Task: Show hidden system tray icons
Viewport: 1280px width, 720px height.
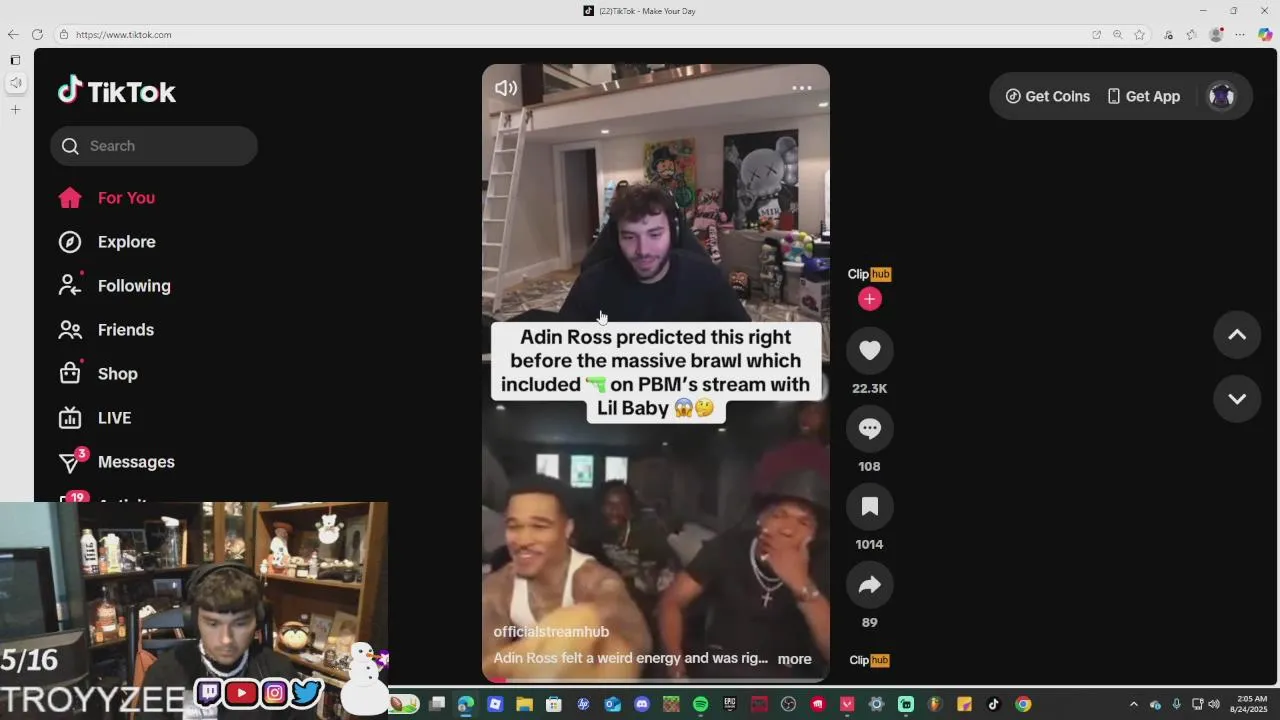Action: pyautogui.click(x=1133, y=704)
